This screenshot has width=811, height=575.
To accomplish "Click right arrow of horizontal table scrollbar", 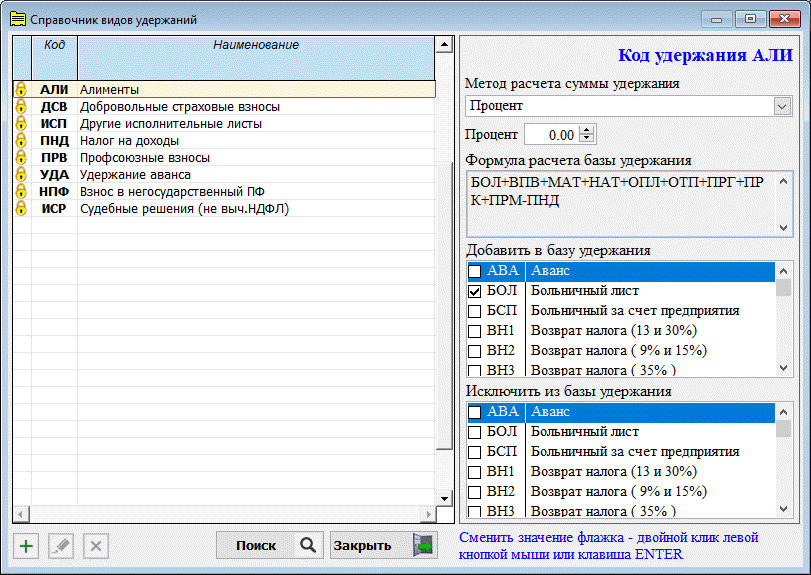I will (x=428, y=515).
